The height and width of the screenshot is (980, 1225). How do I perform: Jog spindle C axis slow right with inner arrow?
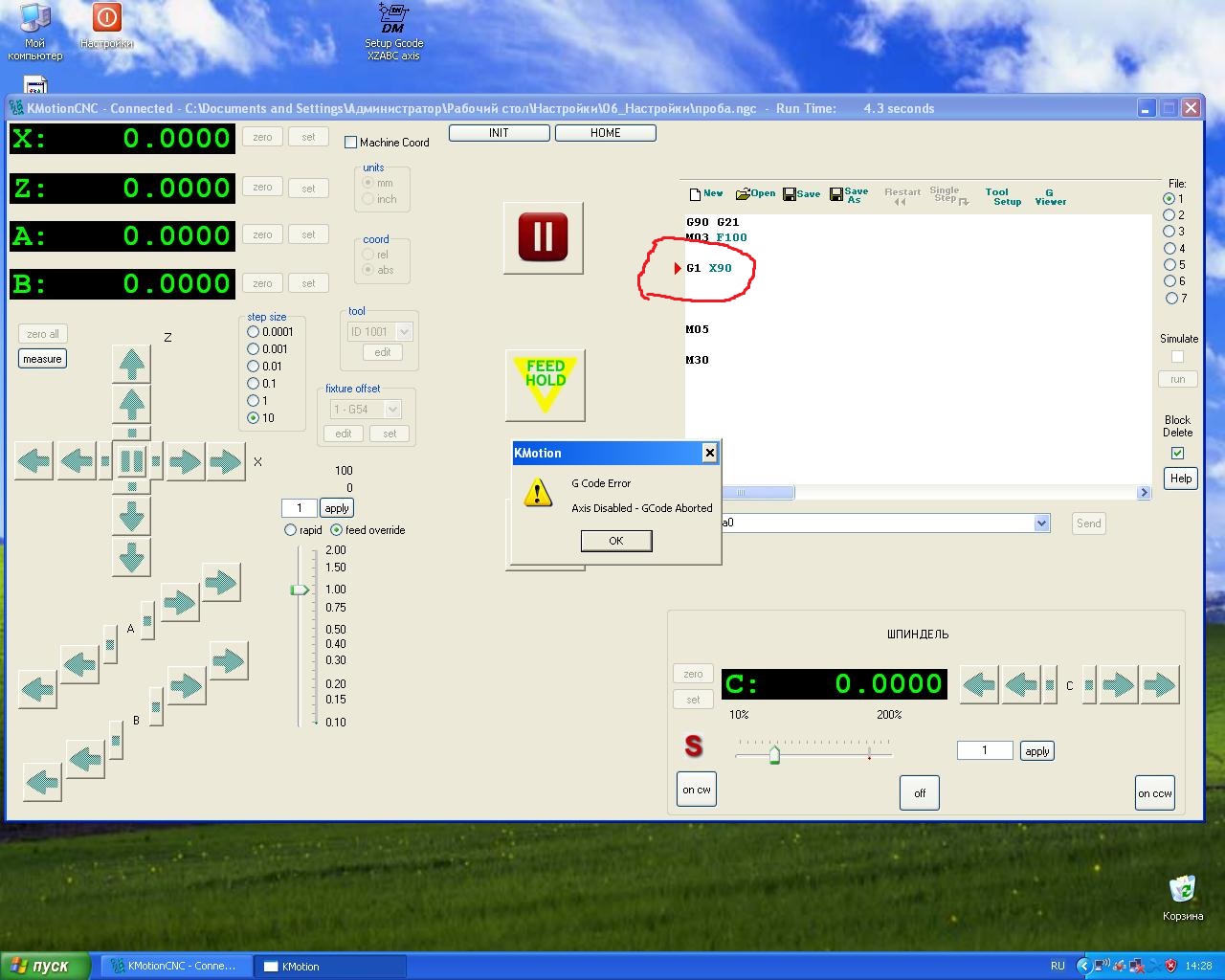click(x=1118, y=685)
